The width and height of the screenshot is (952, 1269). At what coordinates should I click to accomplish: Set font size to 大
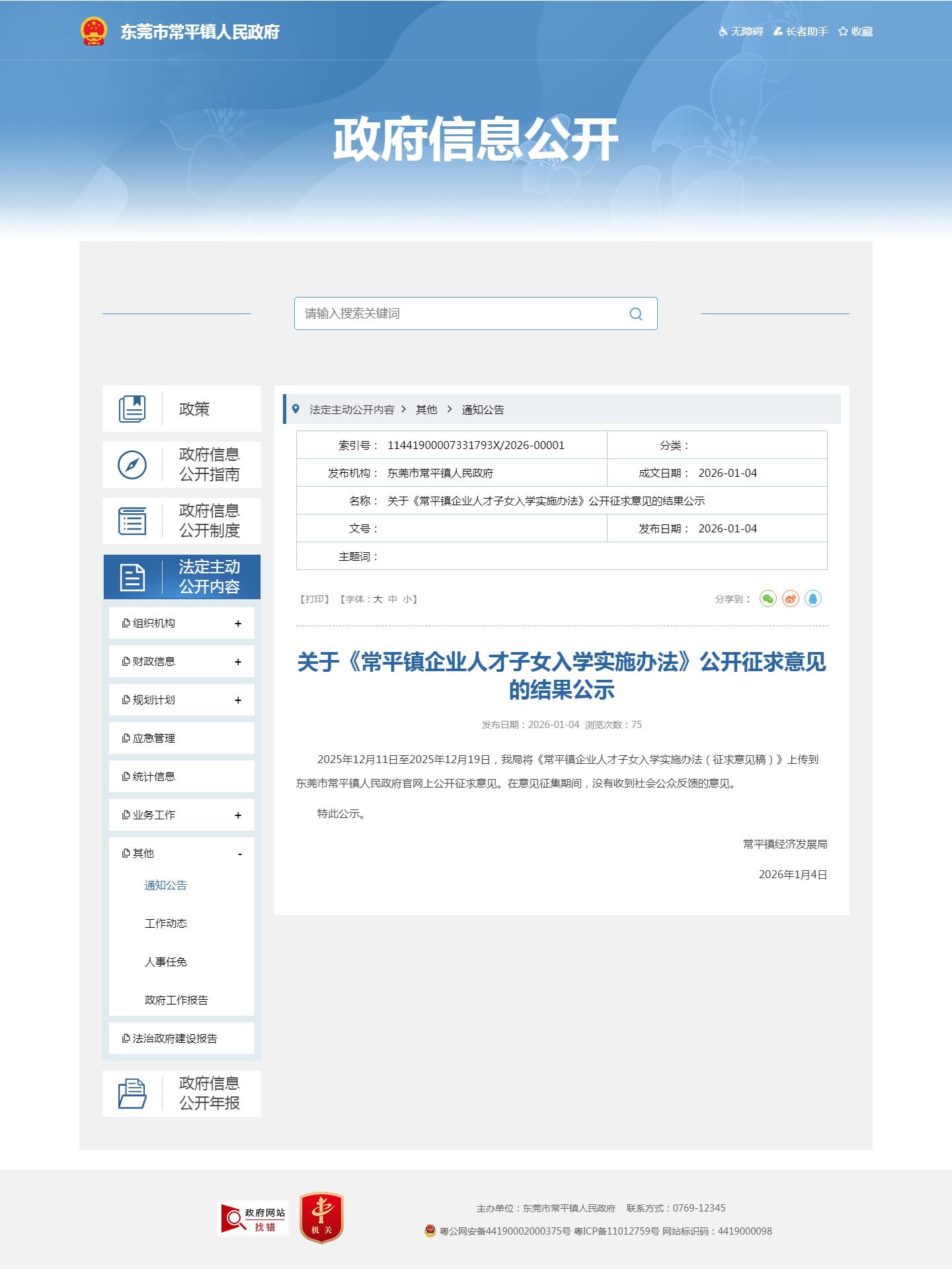(x=377, y=599)
